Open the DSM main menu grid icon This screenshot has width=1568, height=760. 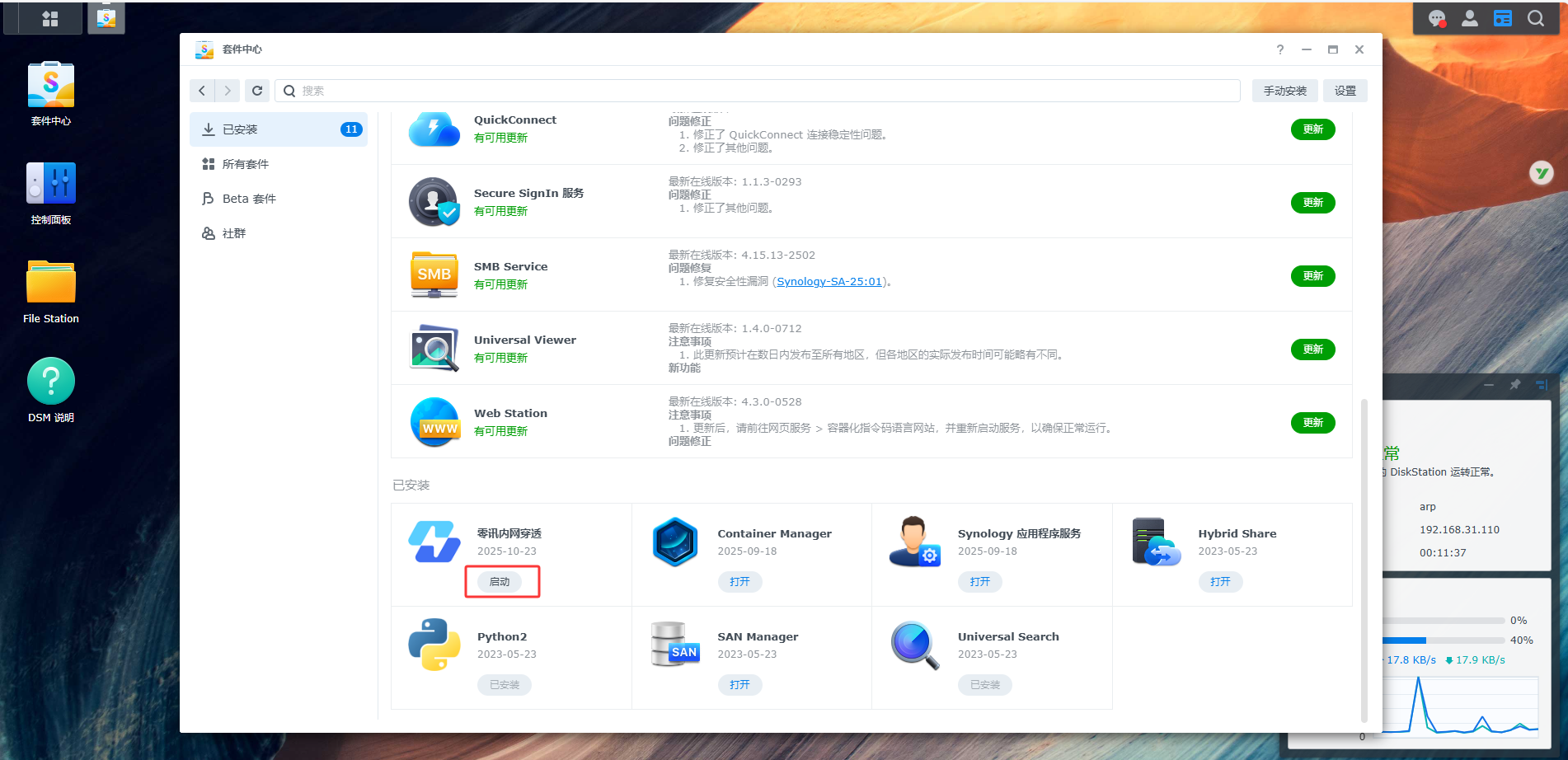click(49, 18)
